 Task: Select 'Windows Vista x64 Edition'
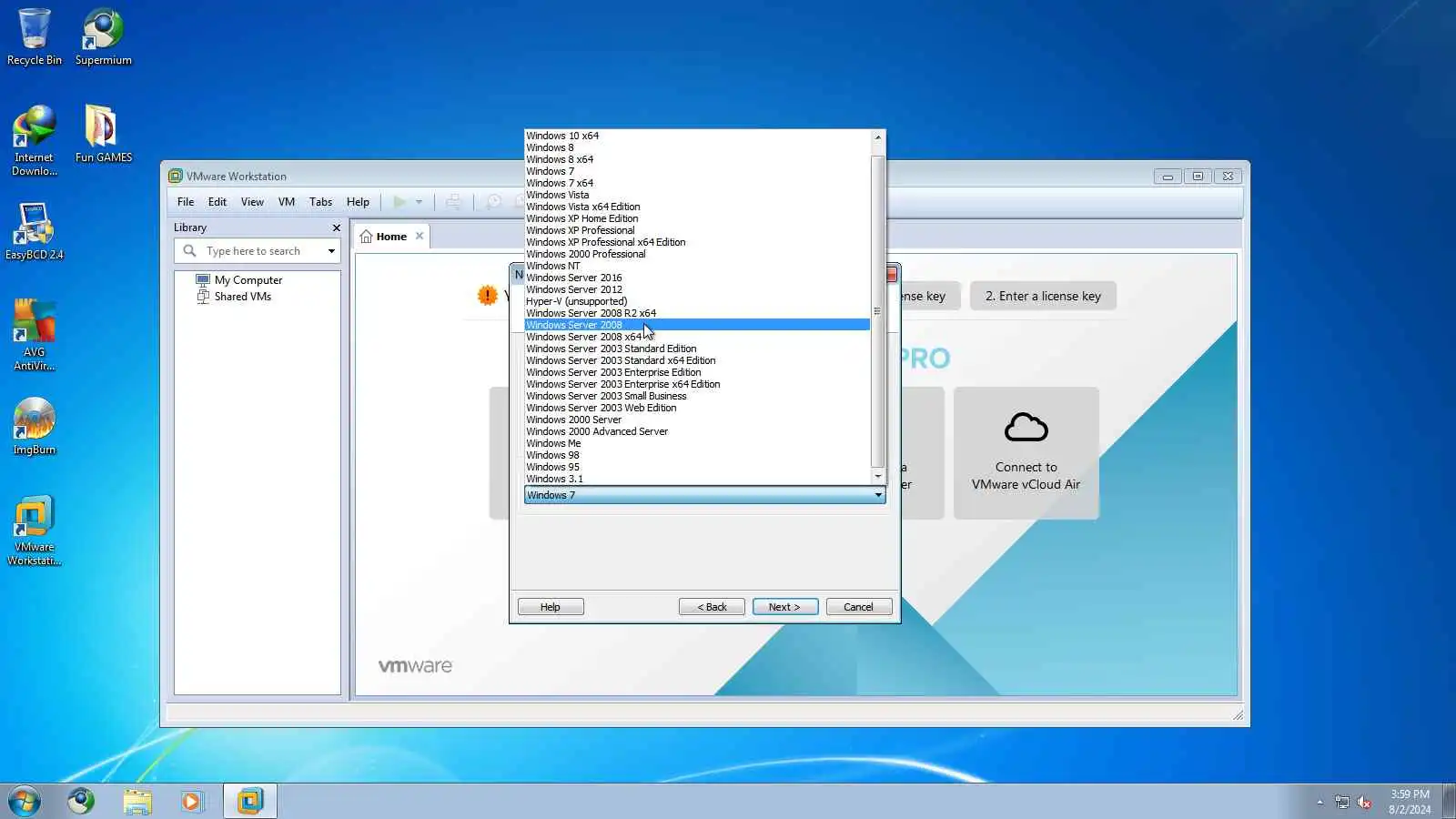tap(697, 207)
